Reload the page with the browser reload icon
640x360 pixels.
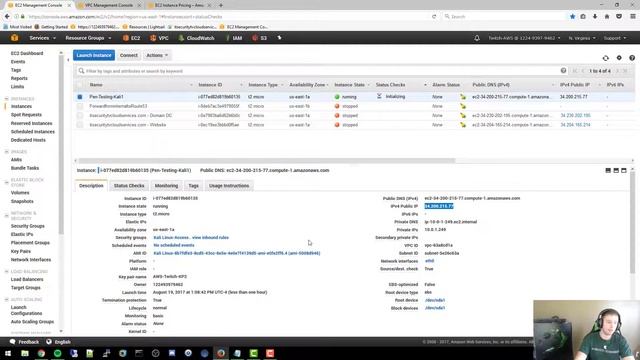[434, 17]
